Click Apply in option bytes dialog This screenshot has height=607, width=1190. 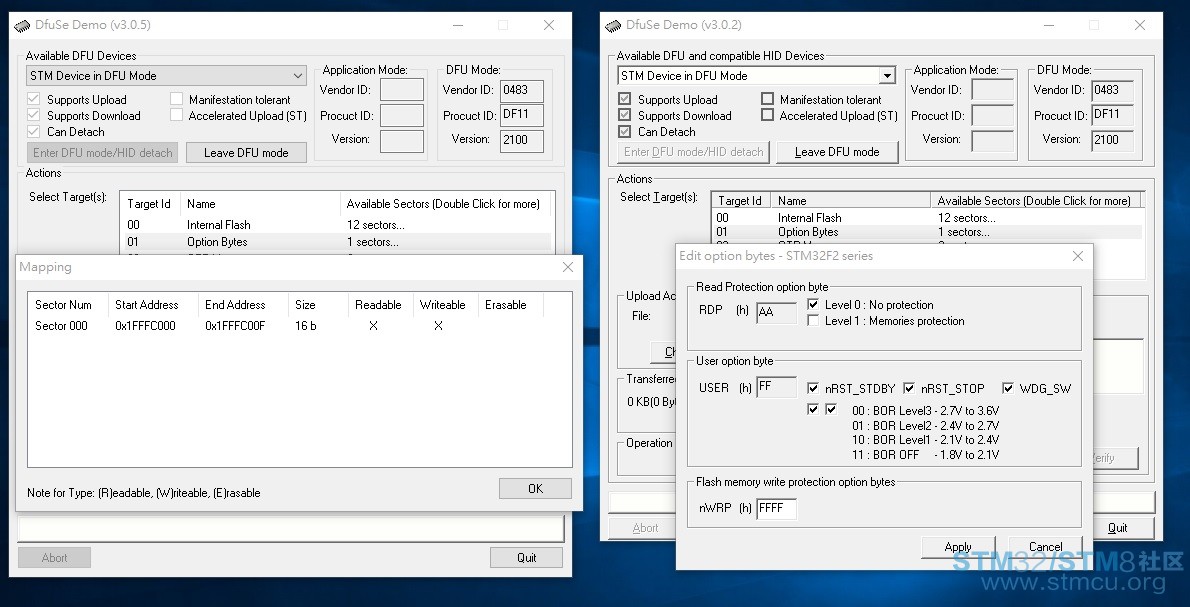pyautogui.click(x=958, y=547)
